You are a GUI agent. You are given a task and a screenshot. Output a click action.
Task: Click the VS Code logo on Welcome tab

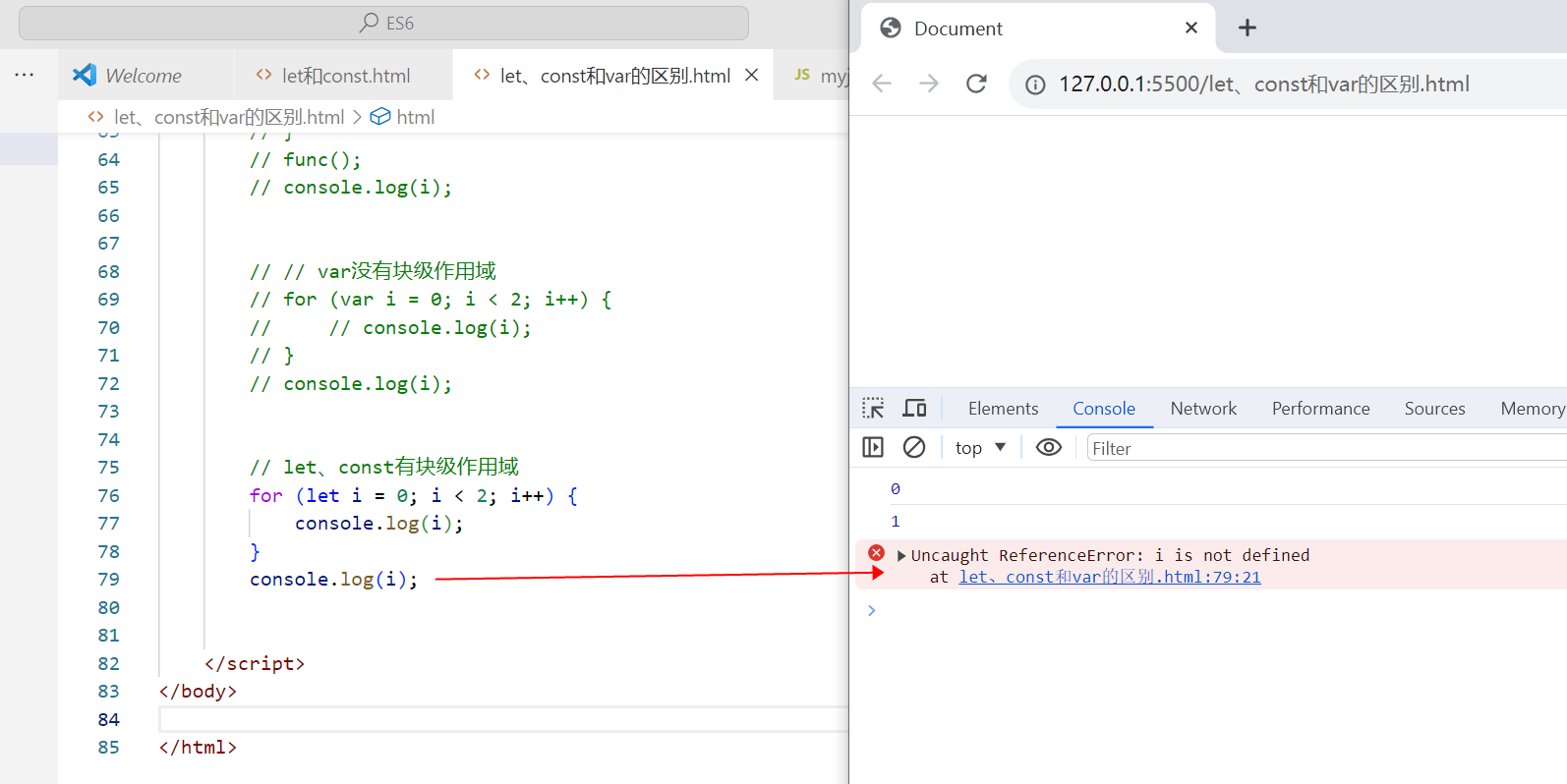[x=85, y=75]
